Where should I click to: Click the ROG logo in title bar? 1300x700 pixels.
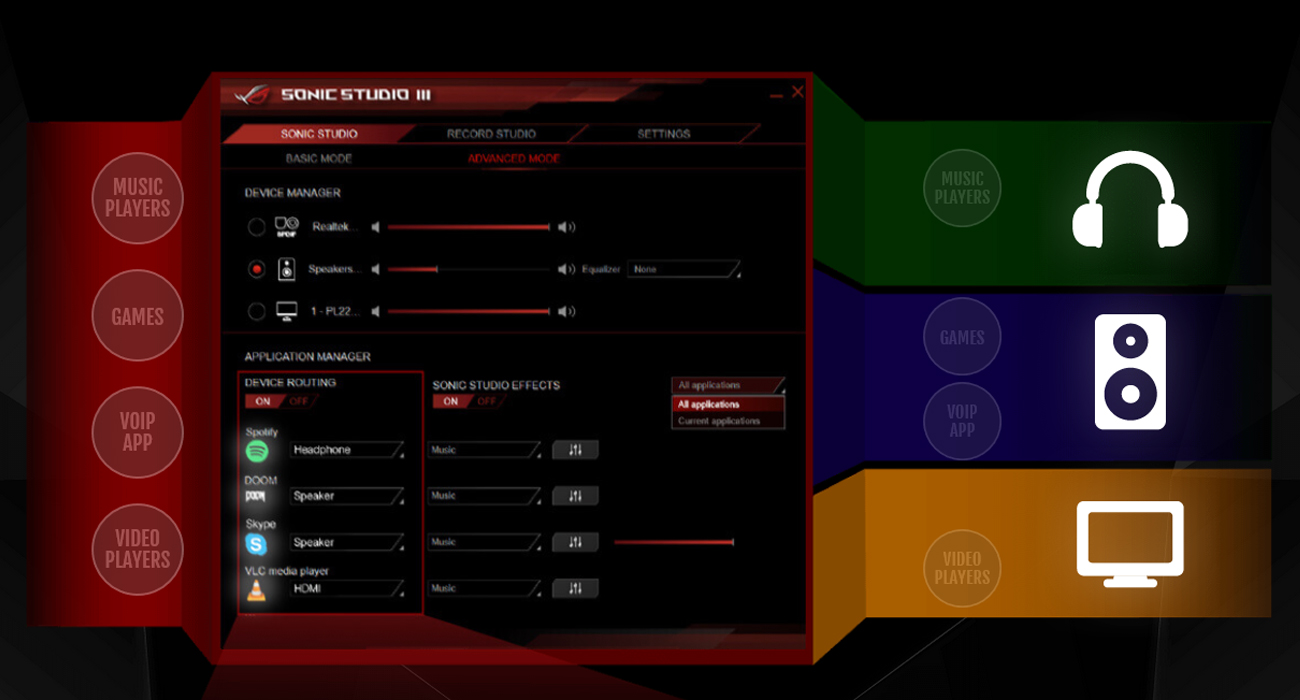252,95
